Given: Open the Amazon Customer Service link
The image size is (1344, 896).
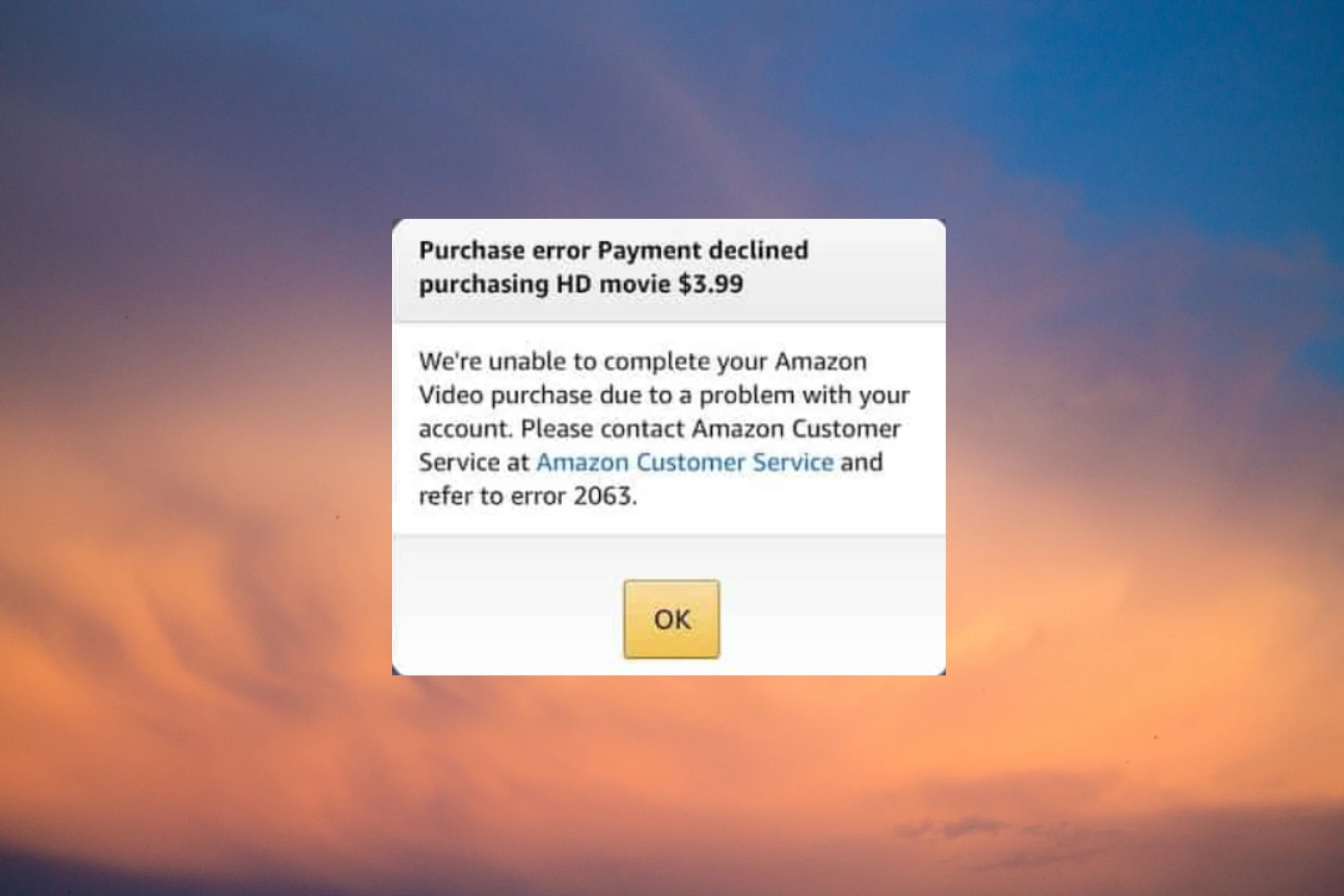Looking at the screenshot, I should coord(685,462).
